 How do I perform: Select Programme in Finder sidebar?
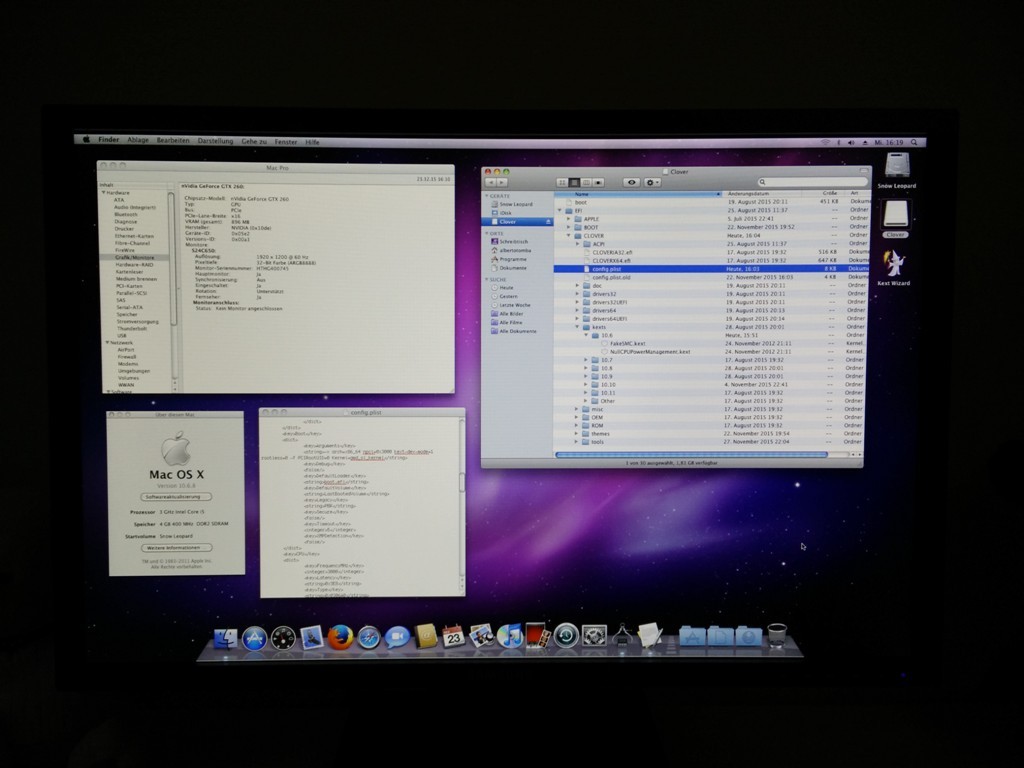tap(513, 259)
